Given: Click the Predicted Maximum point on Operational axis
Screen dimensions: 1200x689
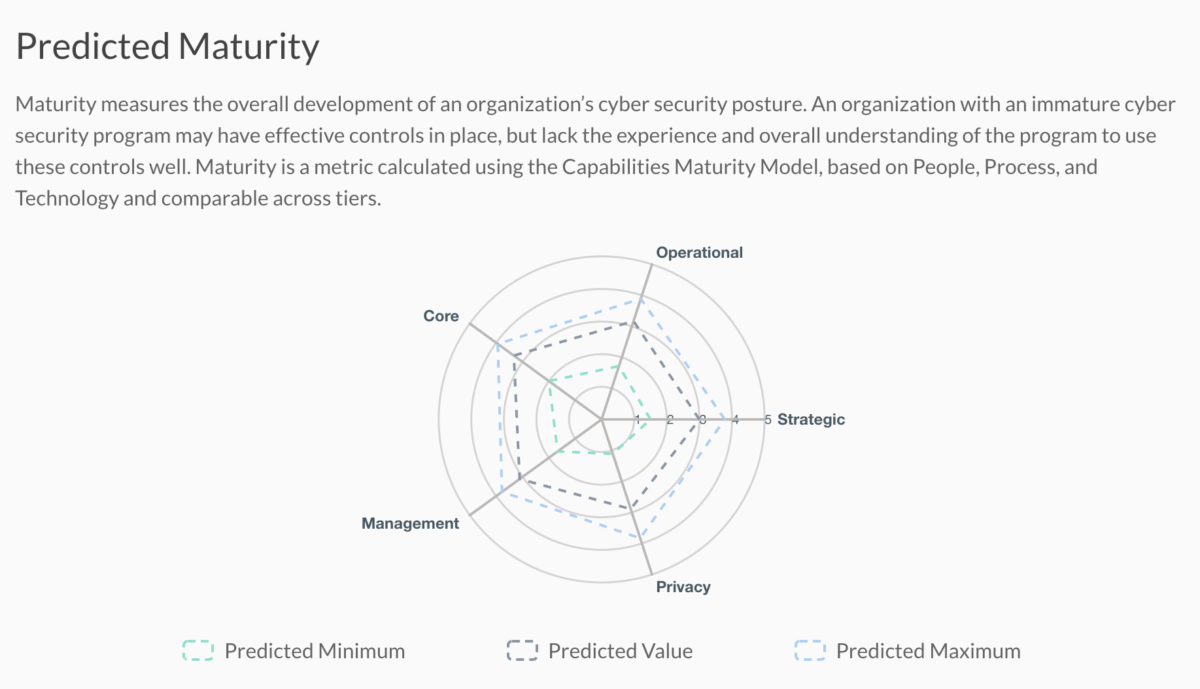Looking at the screenshot, I should click(x=640, y=299).
